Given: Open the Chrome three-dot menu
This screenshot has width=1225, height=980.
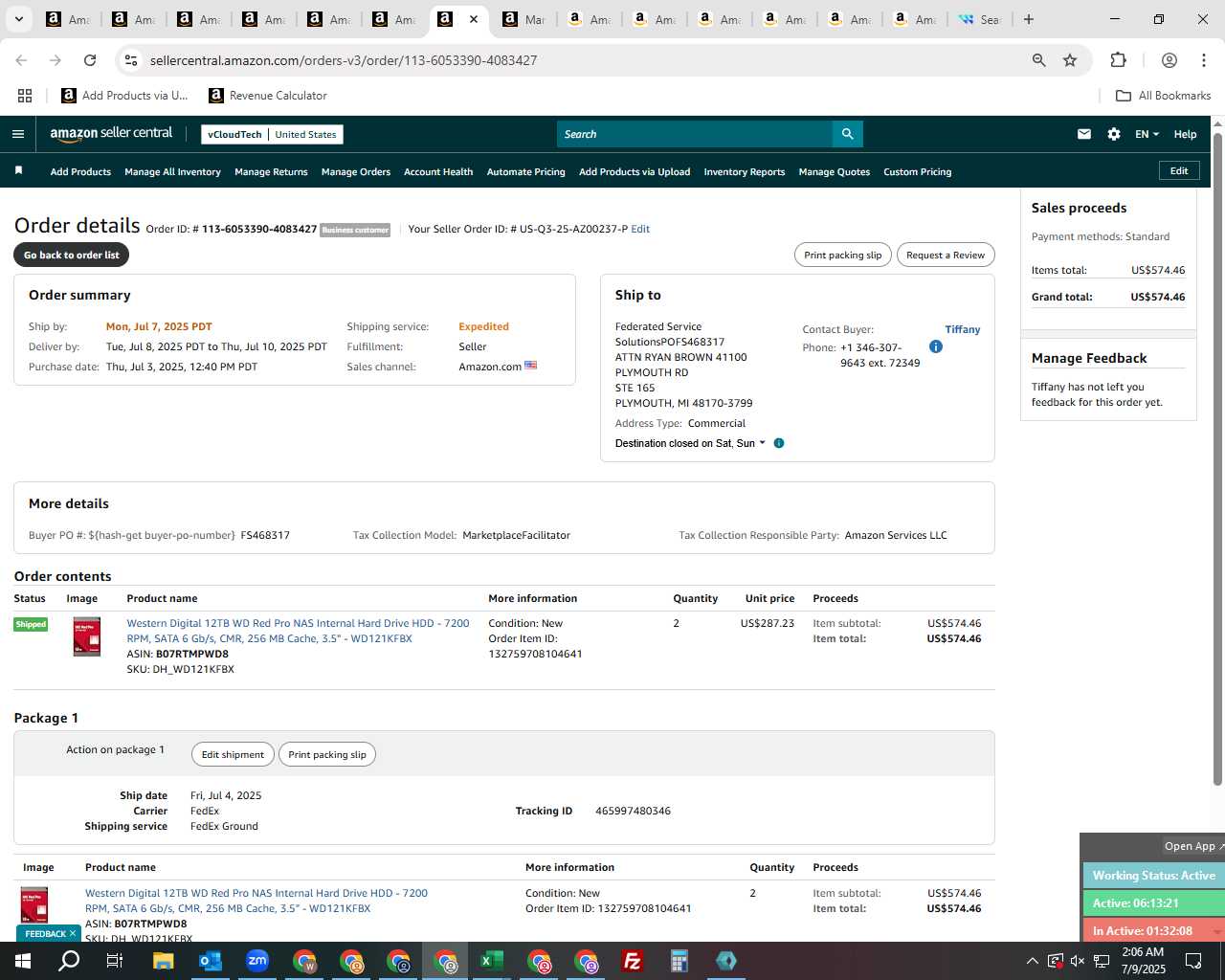Looking at the screenshot, I should click(1204, 60).
